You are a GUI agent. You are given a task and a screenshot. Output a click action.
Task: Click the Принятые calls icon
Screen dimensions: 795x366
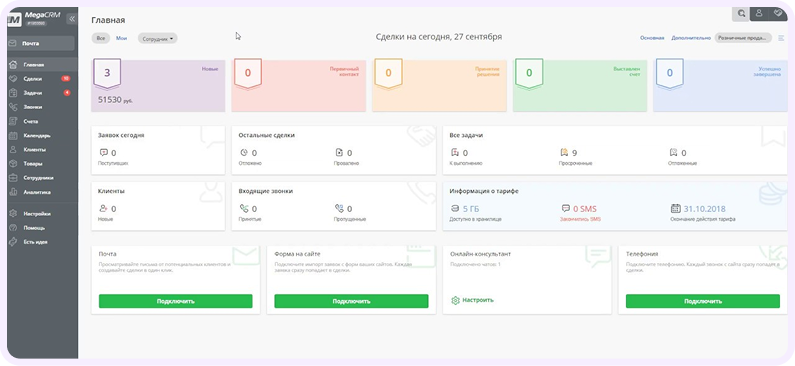point(244,208)
